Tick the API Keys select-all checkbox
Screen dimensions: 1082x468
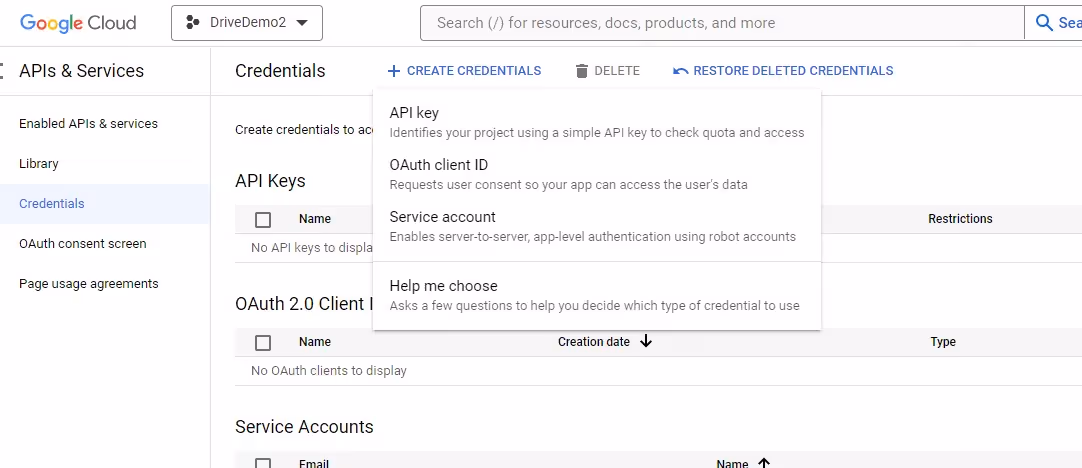[x=263, y=220]
